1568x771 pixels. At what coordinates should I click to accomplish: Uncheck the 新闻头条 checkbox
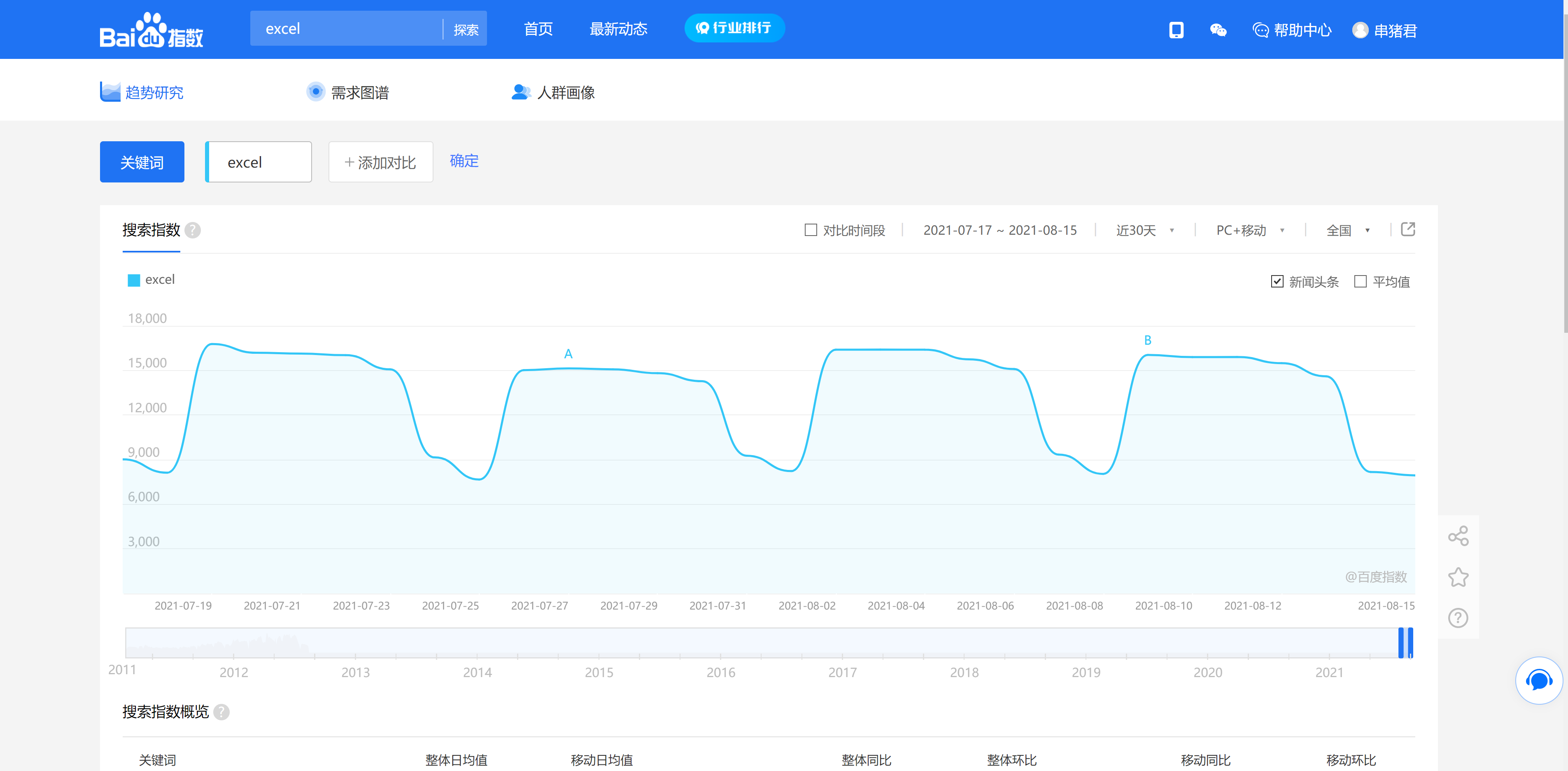[1277, 281]
